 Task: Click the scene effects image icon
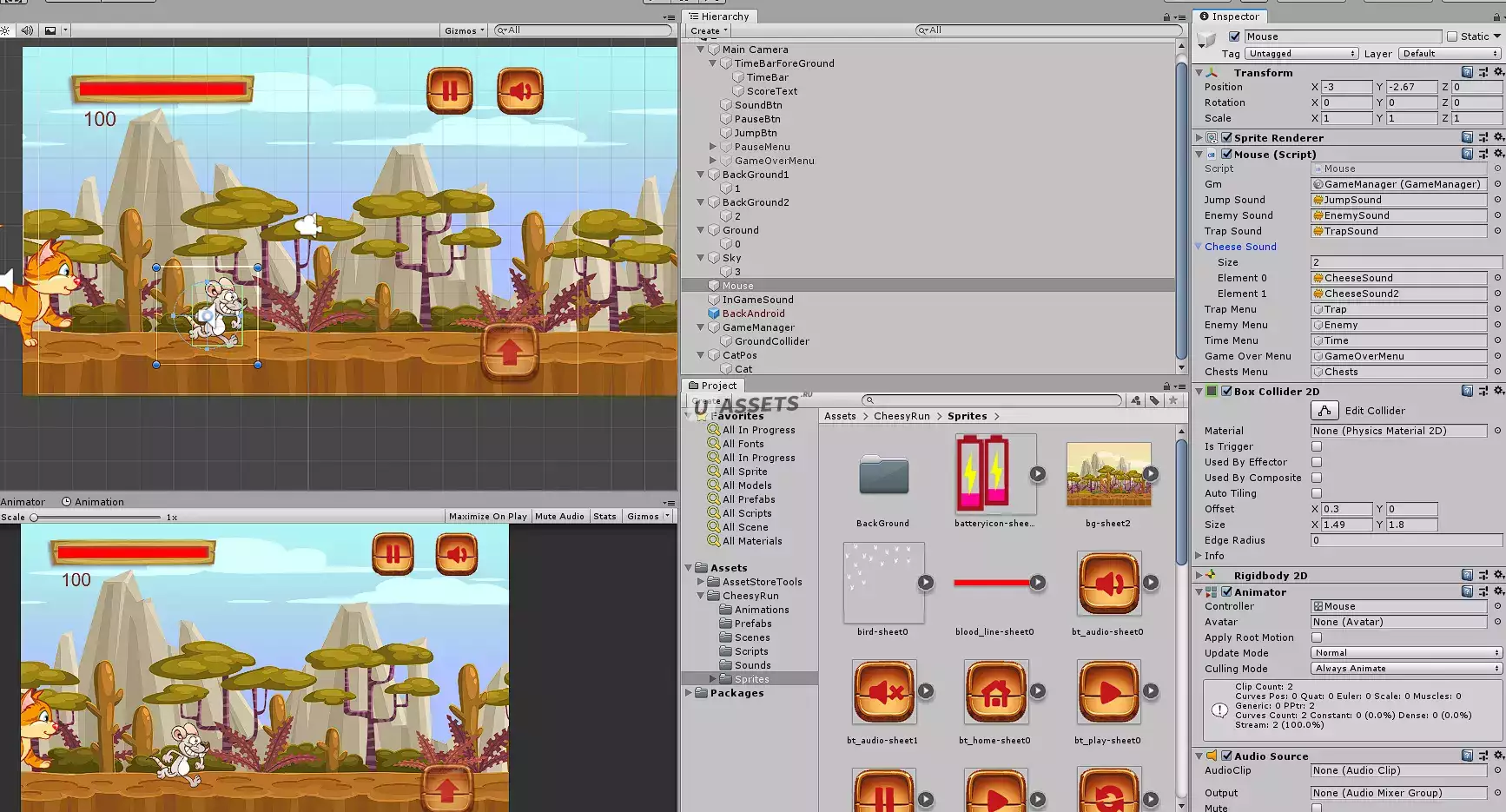pyautogui.click(x=50, y=30)
